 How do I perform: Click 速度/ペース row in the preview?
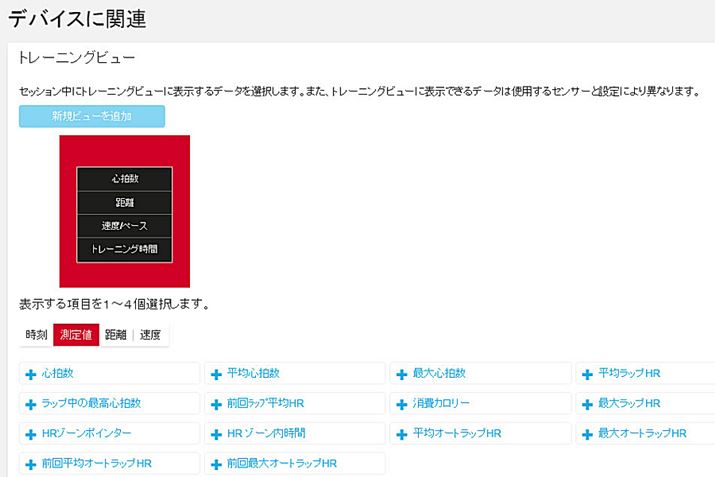[x=124, y=225]
